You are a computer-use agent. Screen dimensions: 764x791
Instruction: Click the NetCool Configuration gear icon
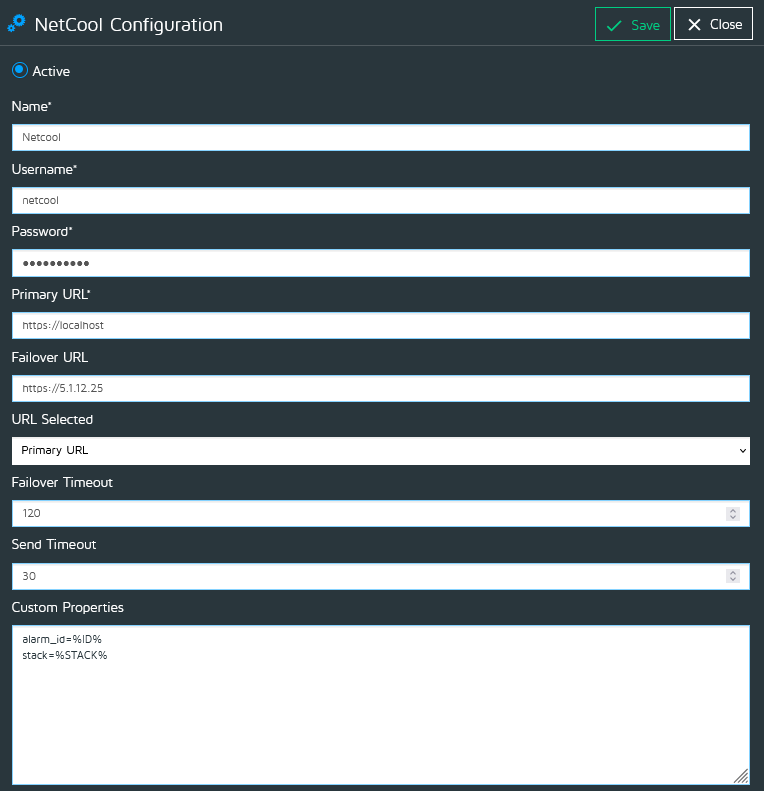[x=17, y=23]
